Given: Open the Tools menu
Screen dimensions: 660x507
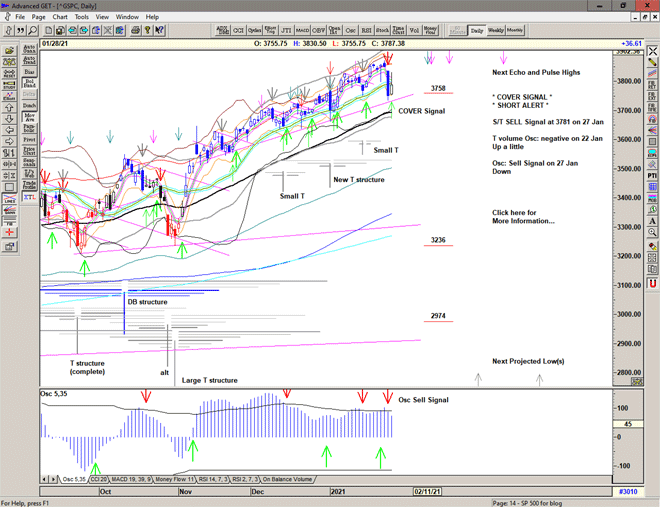Looking at the screenshot, I should pyautogui.click(x=82, y=17).
